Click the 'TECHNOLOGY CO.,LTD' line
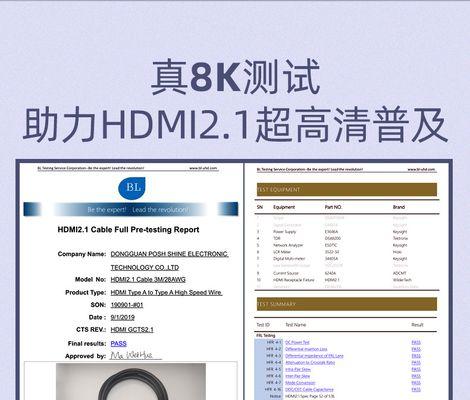Viewport: 470px width, 400px height. (x=145, y=267)
